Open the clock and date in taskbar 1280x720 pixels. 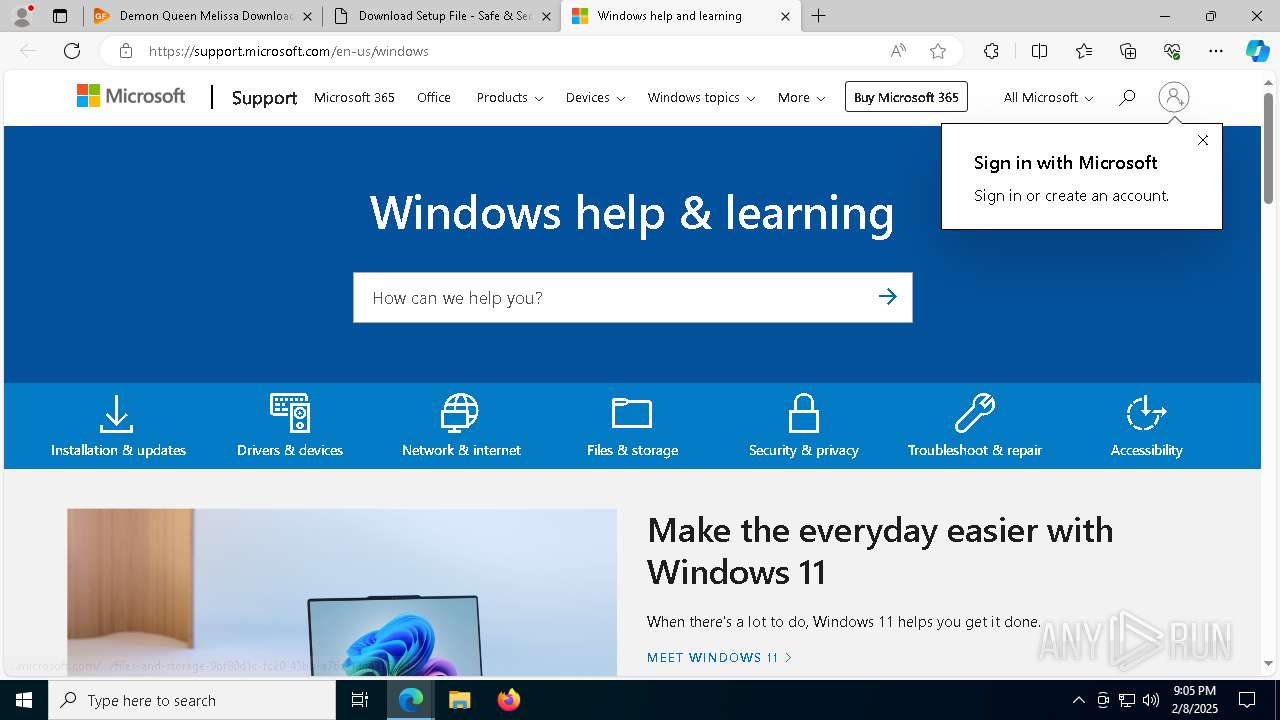coord(1195,700)
